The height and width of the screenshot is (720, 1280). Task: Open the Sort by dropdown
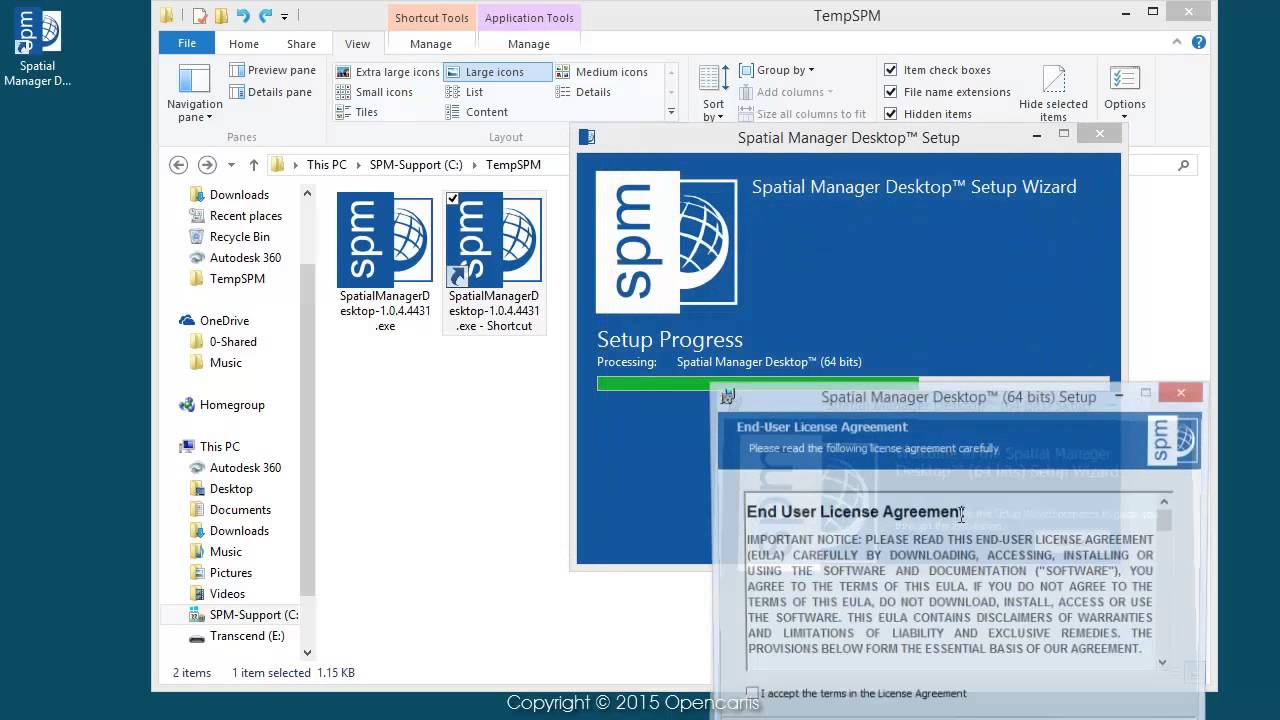pos(714,93)
